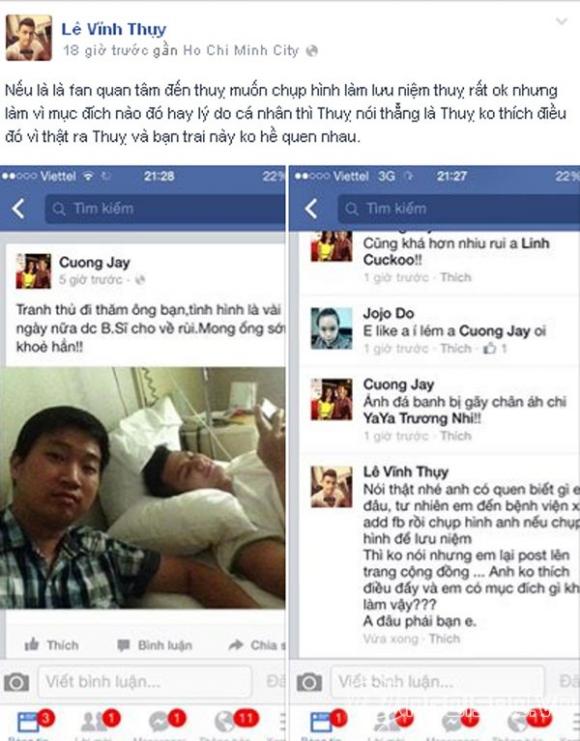Image resolution: width=580 pixels, height=741 pixels.
Task: Click Lê Vĩnh Thụy profile name at top
Action: [x=114, y=29]
